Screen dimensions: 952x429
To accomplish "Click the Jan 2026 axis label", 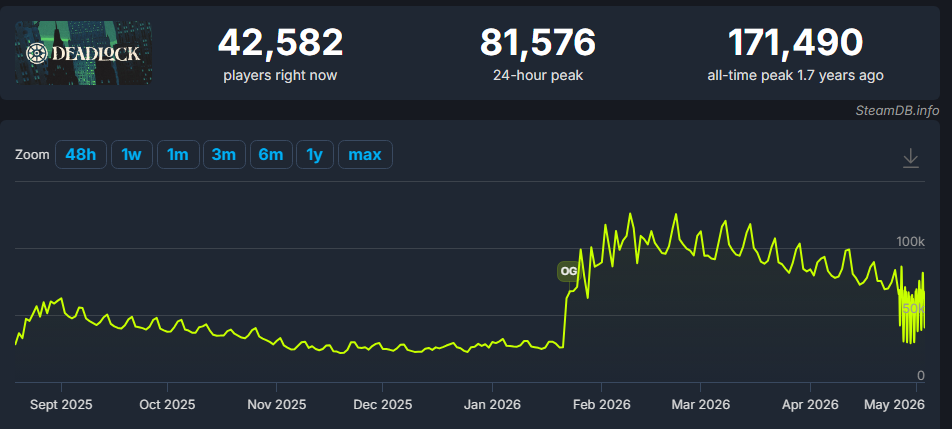I will pyautogui.click(x=492, y=404).
